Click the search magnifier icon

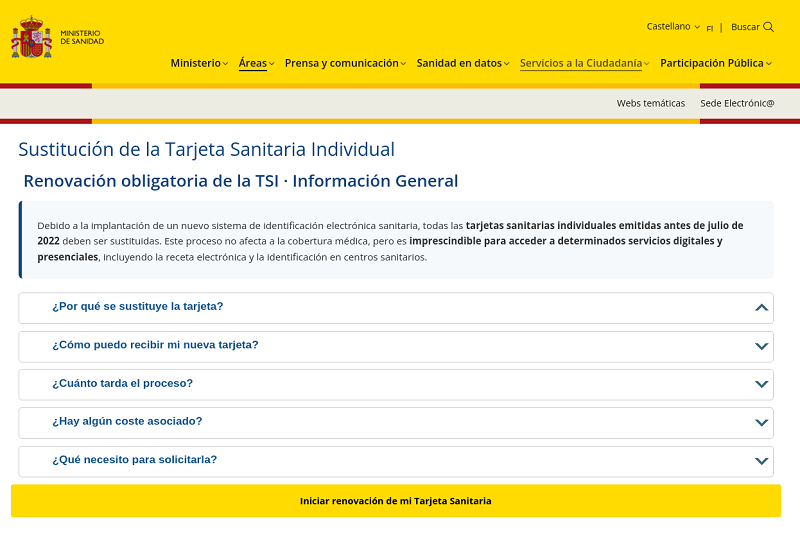pyautogui.click(x=768, y=27)
